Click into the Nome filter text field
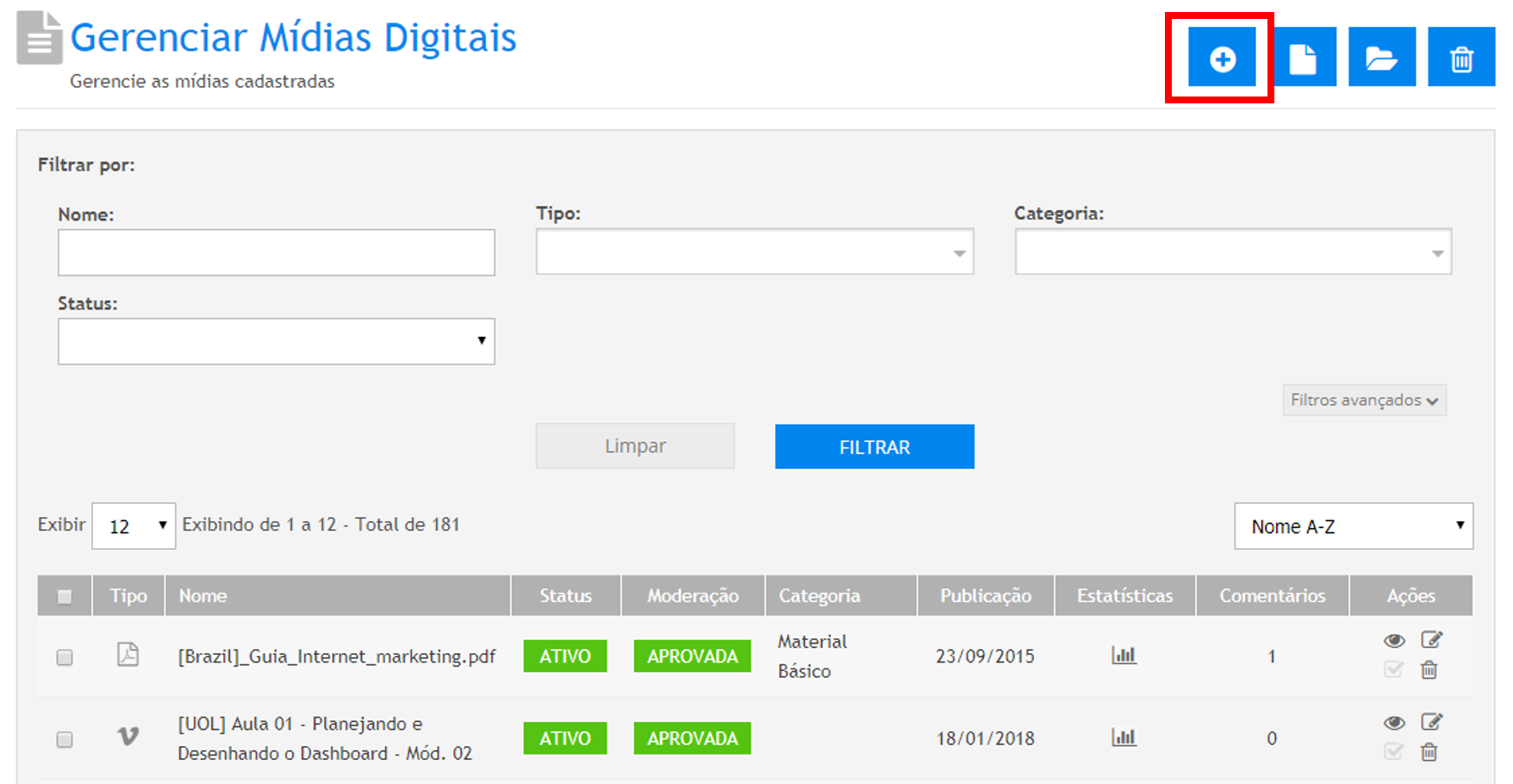 (x=276, y=252)
